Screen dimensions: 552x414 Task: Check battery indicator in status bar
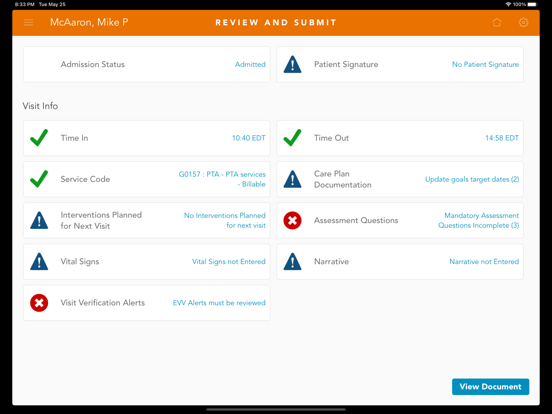533,4
